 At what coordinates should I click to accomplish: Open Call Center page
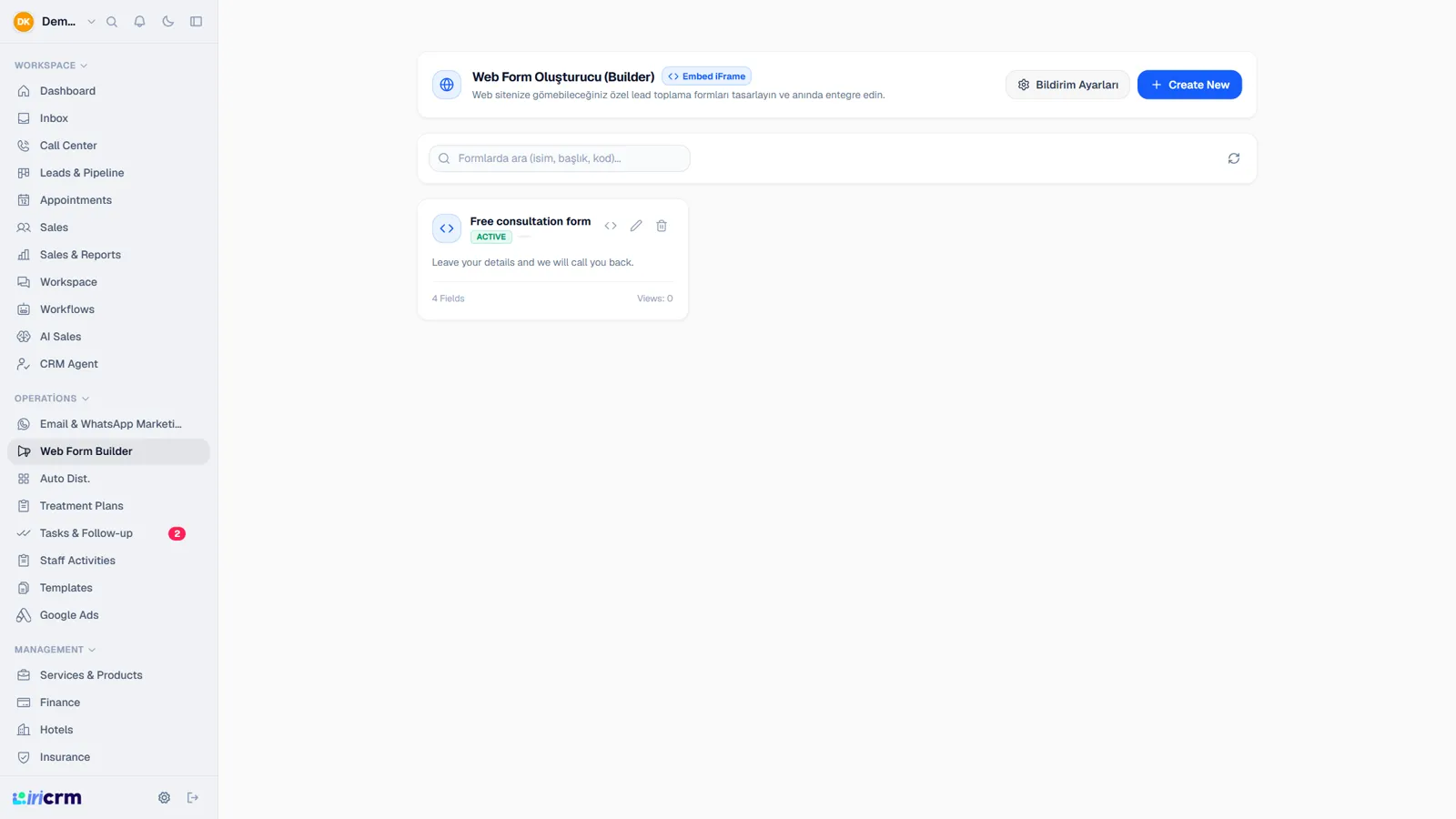tap(108, 146)
